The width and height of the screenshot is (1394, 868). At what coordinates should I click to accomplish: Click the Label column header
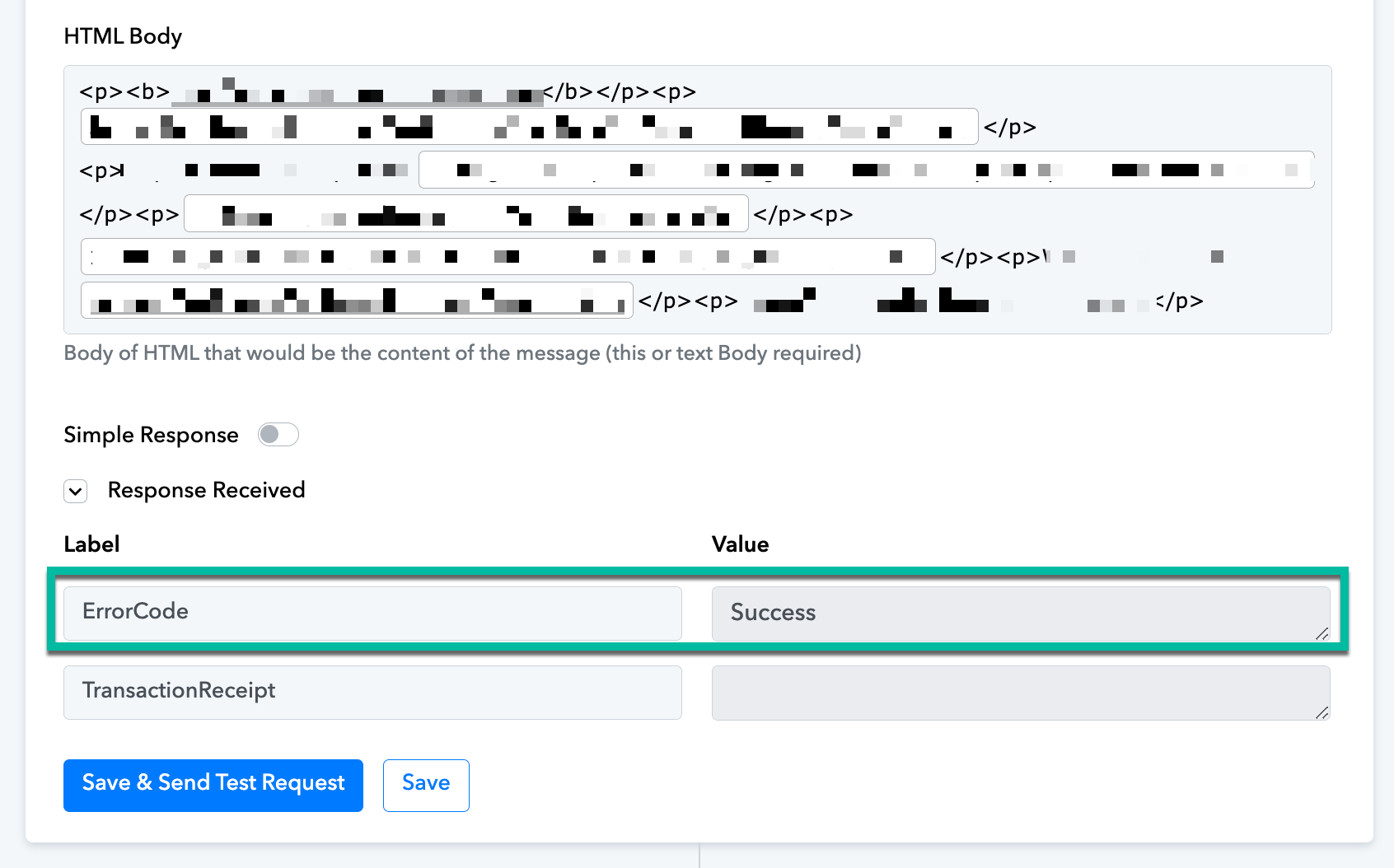pyautogui.click(x=91, y=544)
